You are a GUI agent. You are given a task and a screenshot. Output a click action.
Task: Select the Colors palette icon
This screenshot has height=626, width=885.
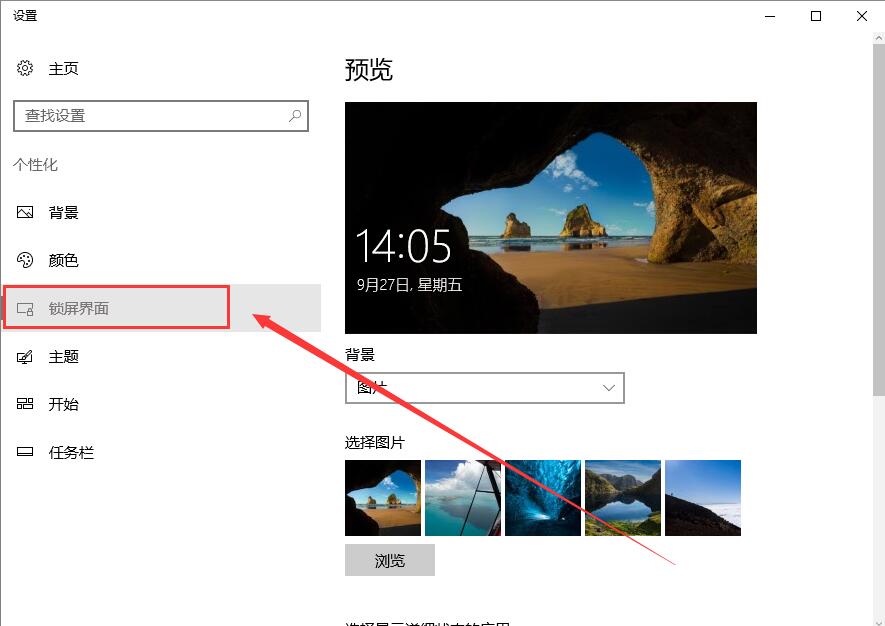pyautogui.click(x=25, y=260)
